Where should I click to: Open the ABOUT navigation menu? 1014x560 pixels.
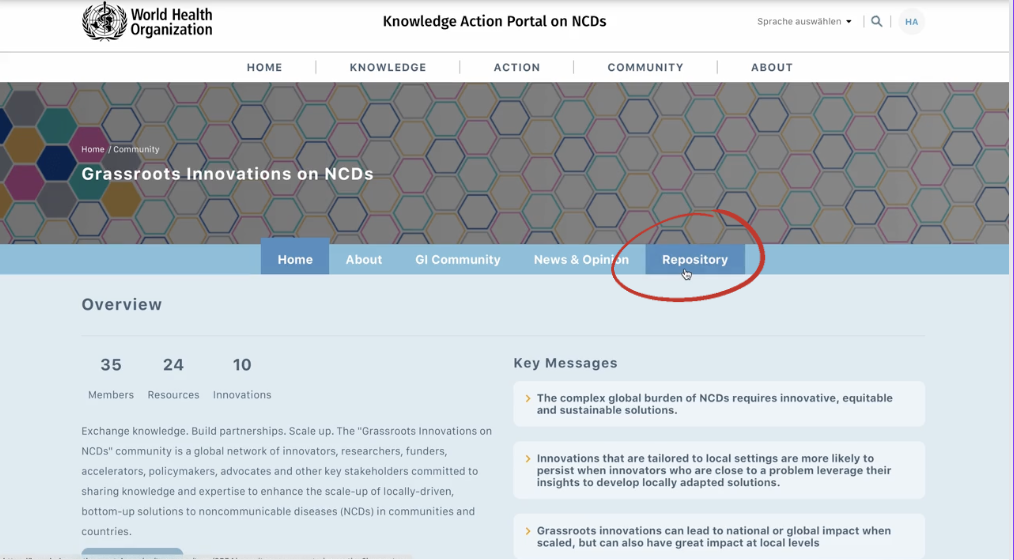[772, 67]
